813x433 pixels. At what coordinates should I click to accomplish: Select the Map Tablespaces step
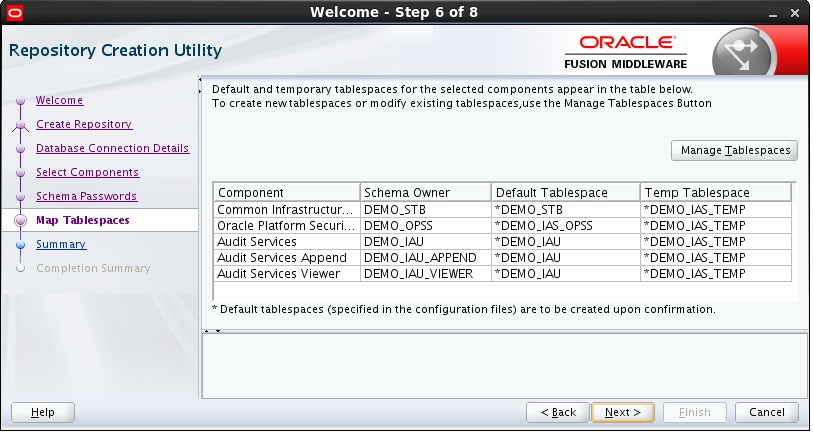pyautogui.click(x=83, y=220)
